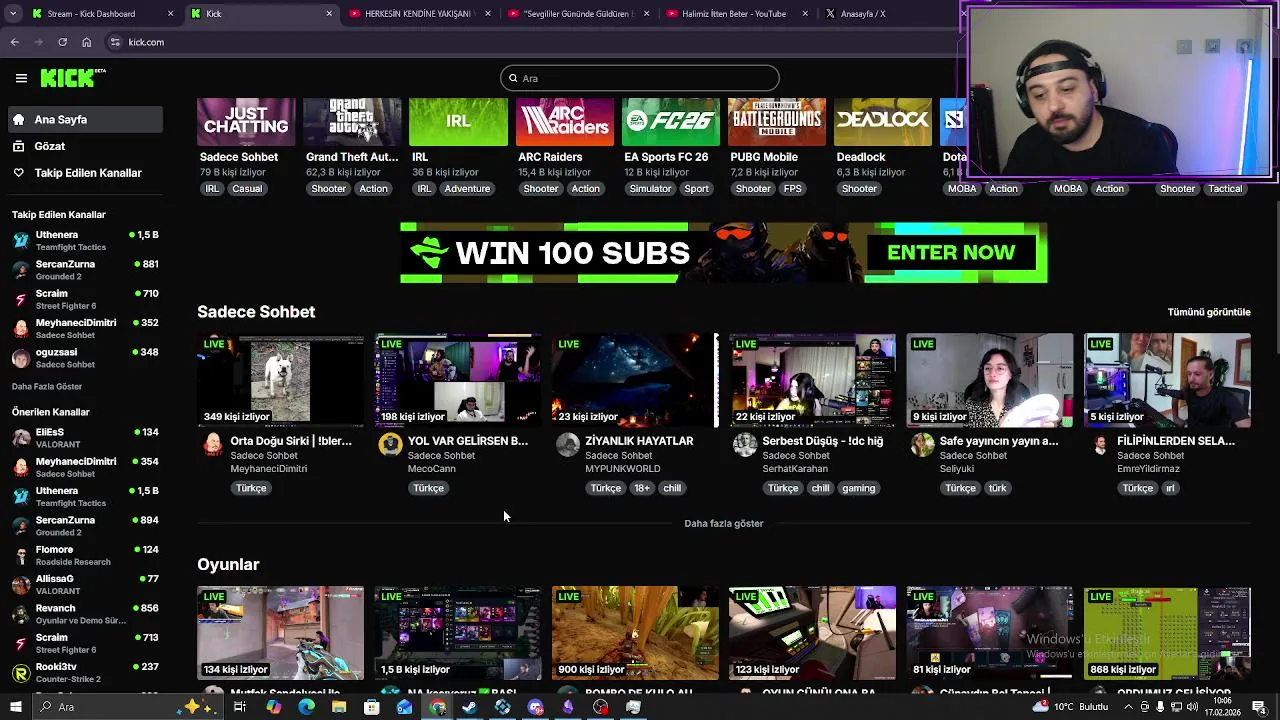The width and height of the screenshot is (1280, 720).
Task: Open YOL VAR GELİRSEN stream thumbnail
Action: pyautogui.click(x=457, y=380)
